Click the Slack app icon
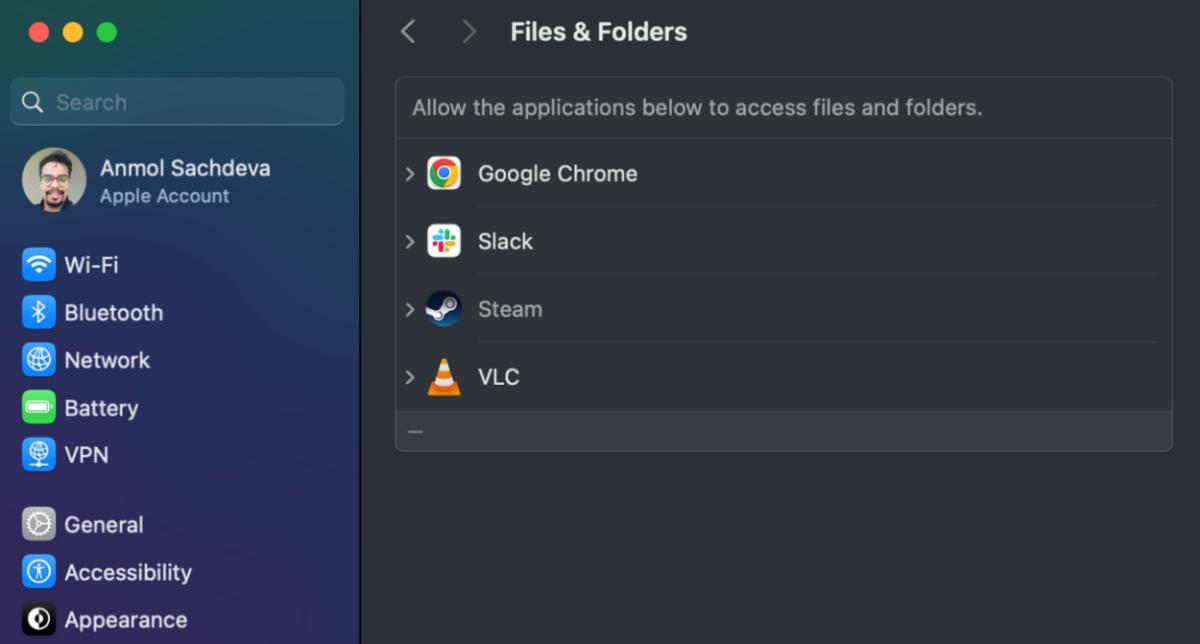1200x644 pixels. (444, 241)
